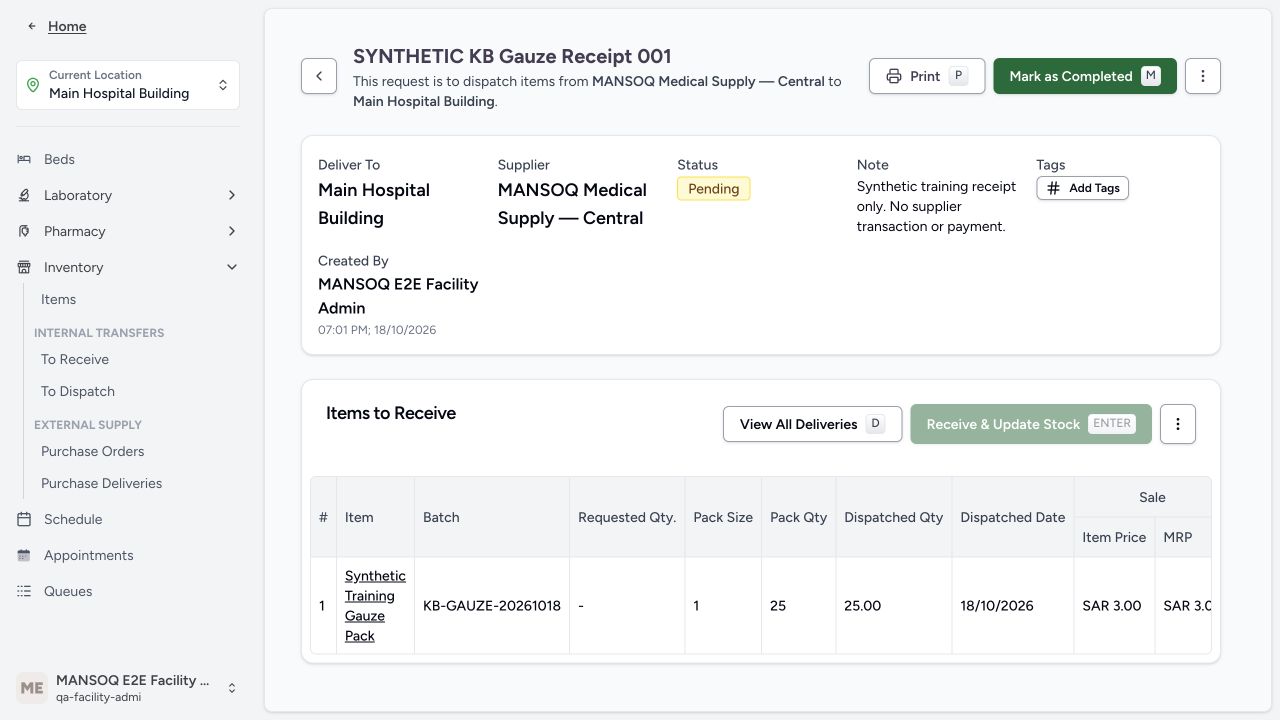
Task: Click Mark as Completed button
Action: (x=1085, y=76)
